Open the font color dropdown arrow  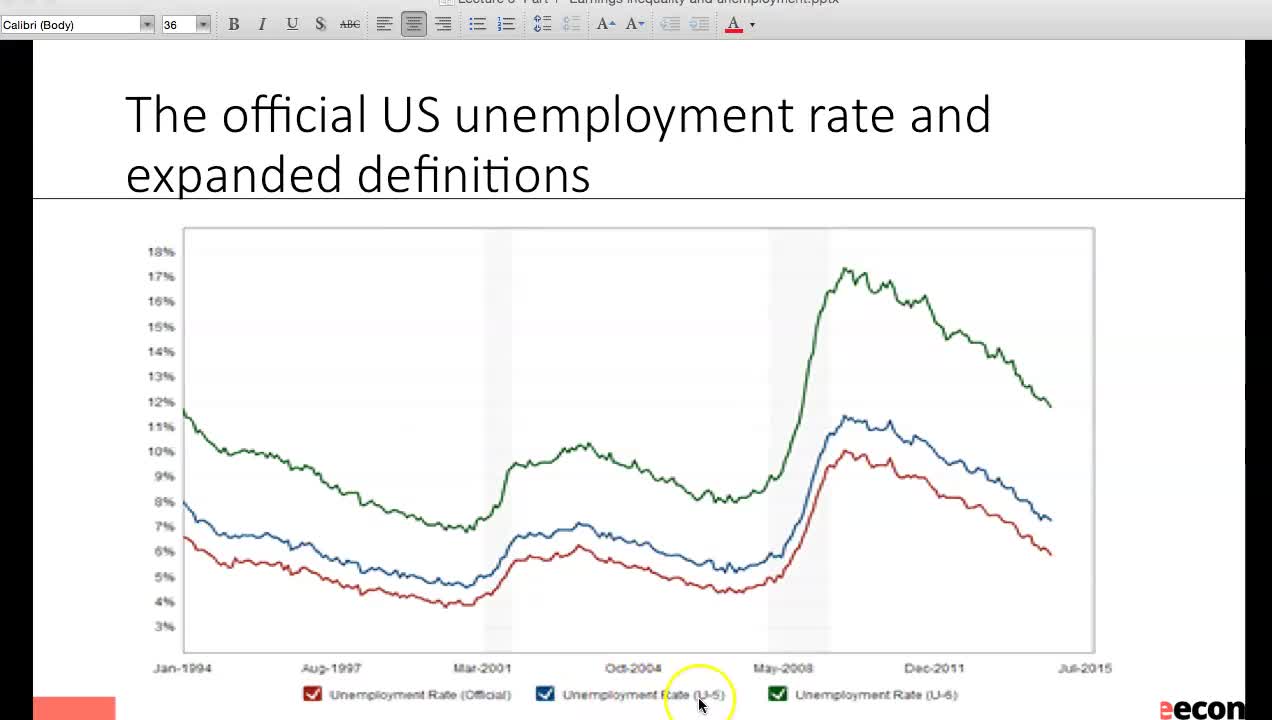pyautogui.click(x=752, y=25)
